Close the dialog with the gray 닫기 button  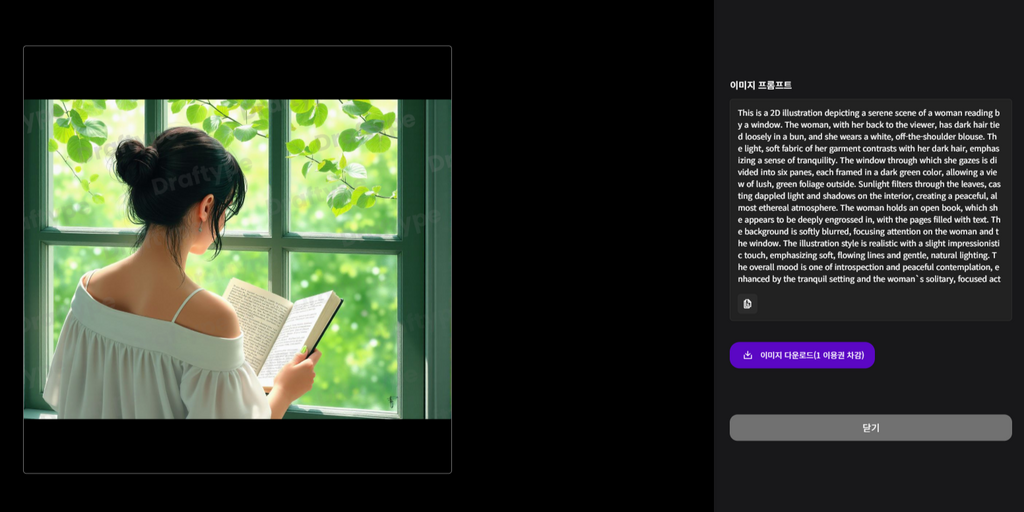tap(871, 428)
